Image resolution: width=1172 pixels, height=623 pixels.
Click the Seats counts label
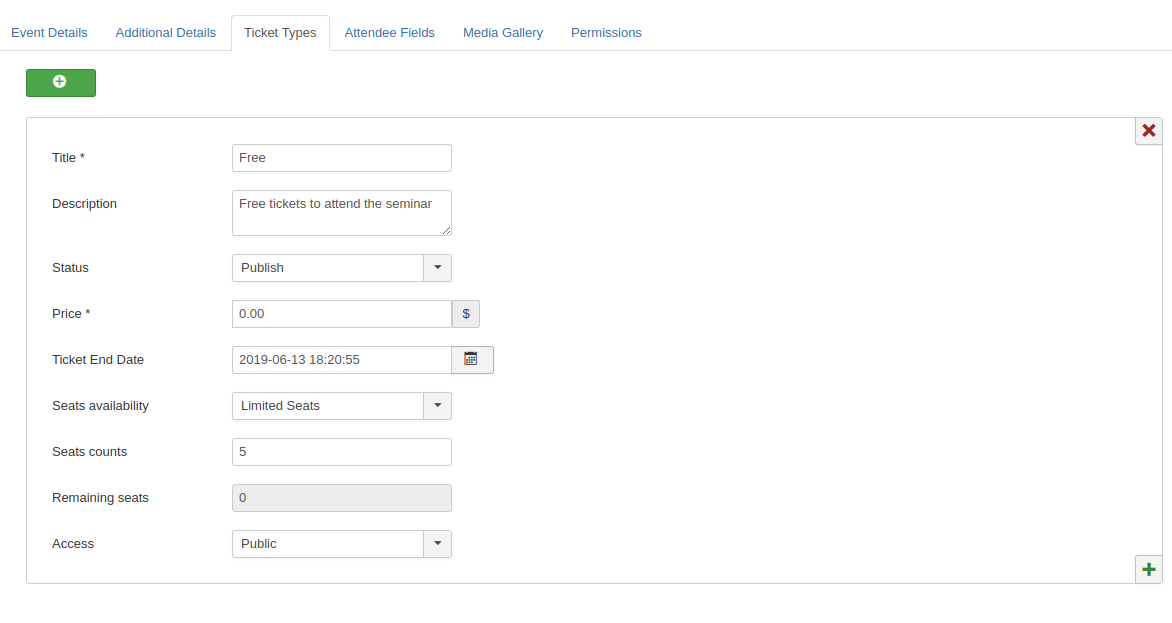[90, 452]
